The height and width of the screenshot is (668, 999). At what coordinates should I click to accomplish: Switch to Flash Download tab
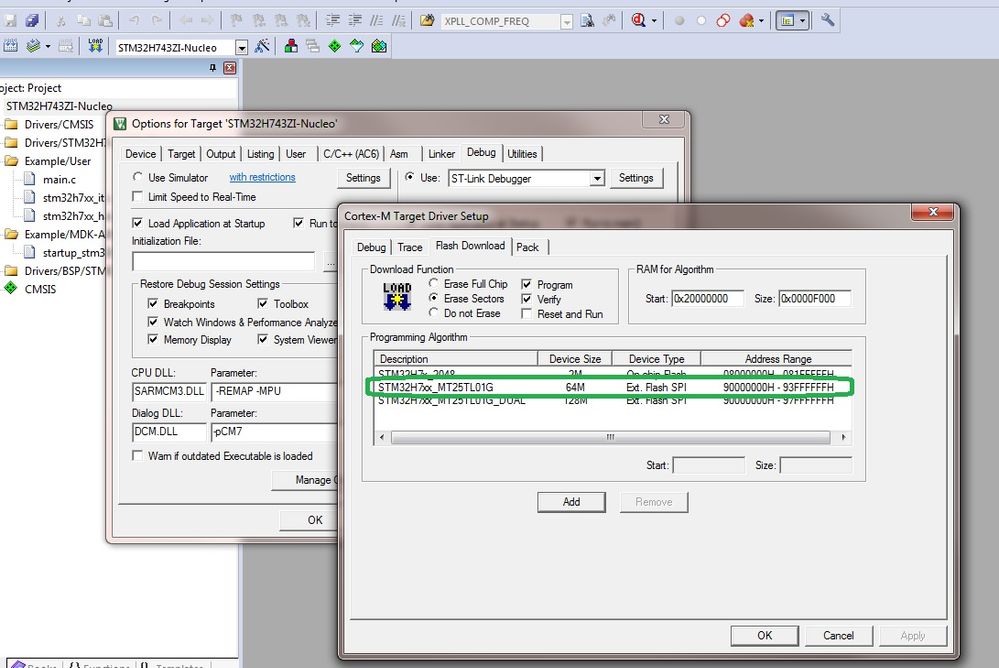pos(470,246)
